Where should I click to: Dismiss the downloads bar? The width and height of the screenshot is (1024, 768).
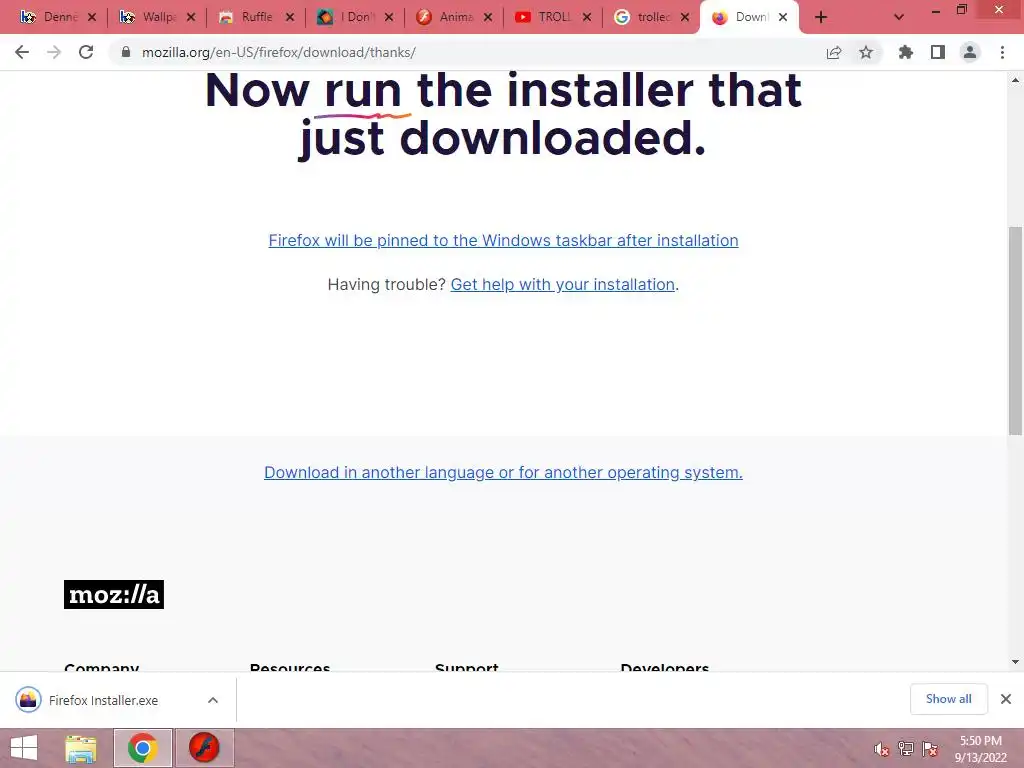(1006, 699)
